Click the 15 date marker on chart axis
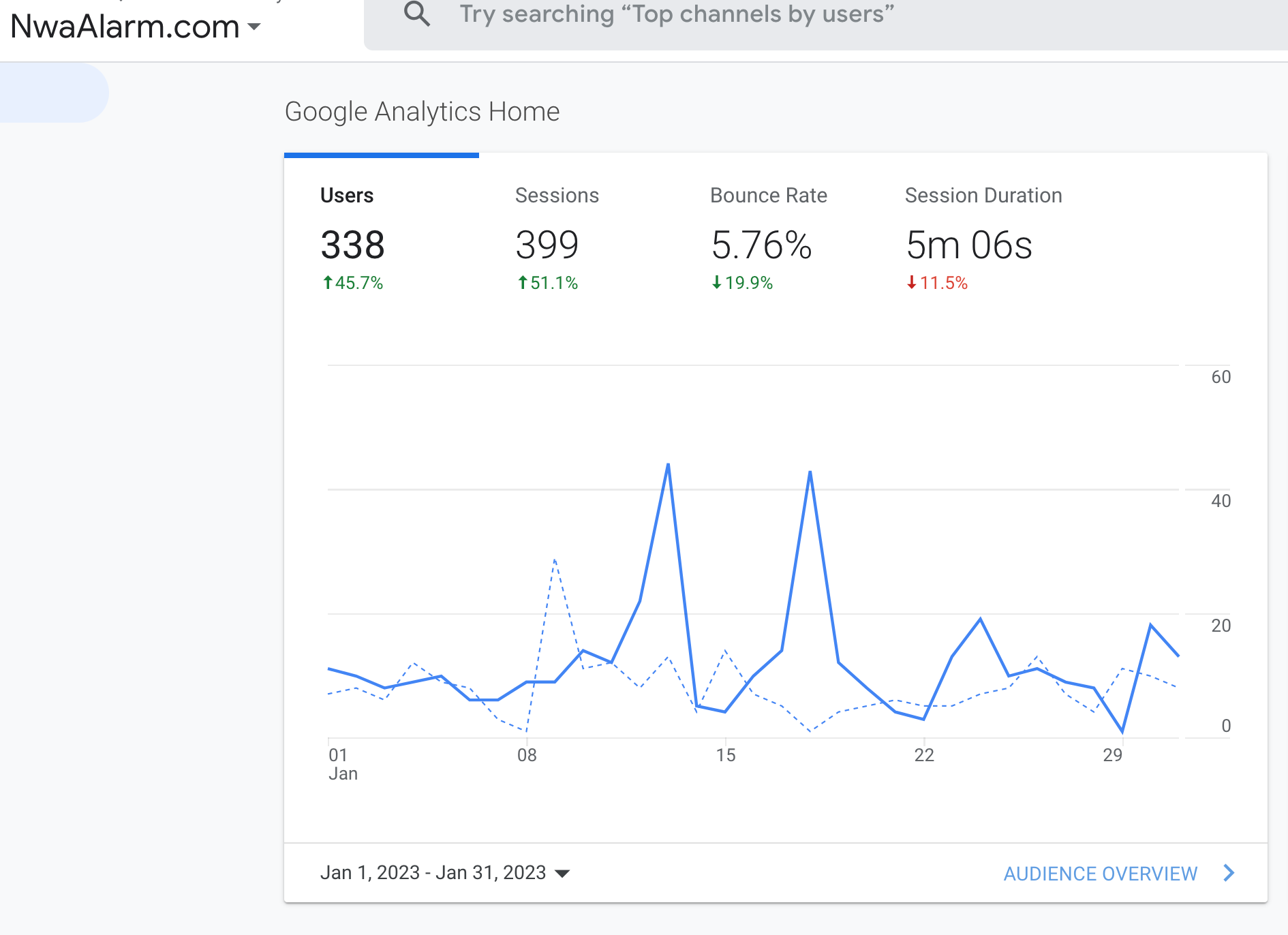This screenshot has width=1288, height=935. tap(726, 755)
